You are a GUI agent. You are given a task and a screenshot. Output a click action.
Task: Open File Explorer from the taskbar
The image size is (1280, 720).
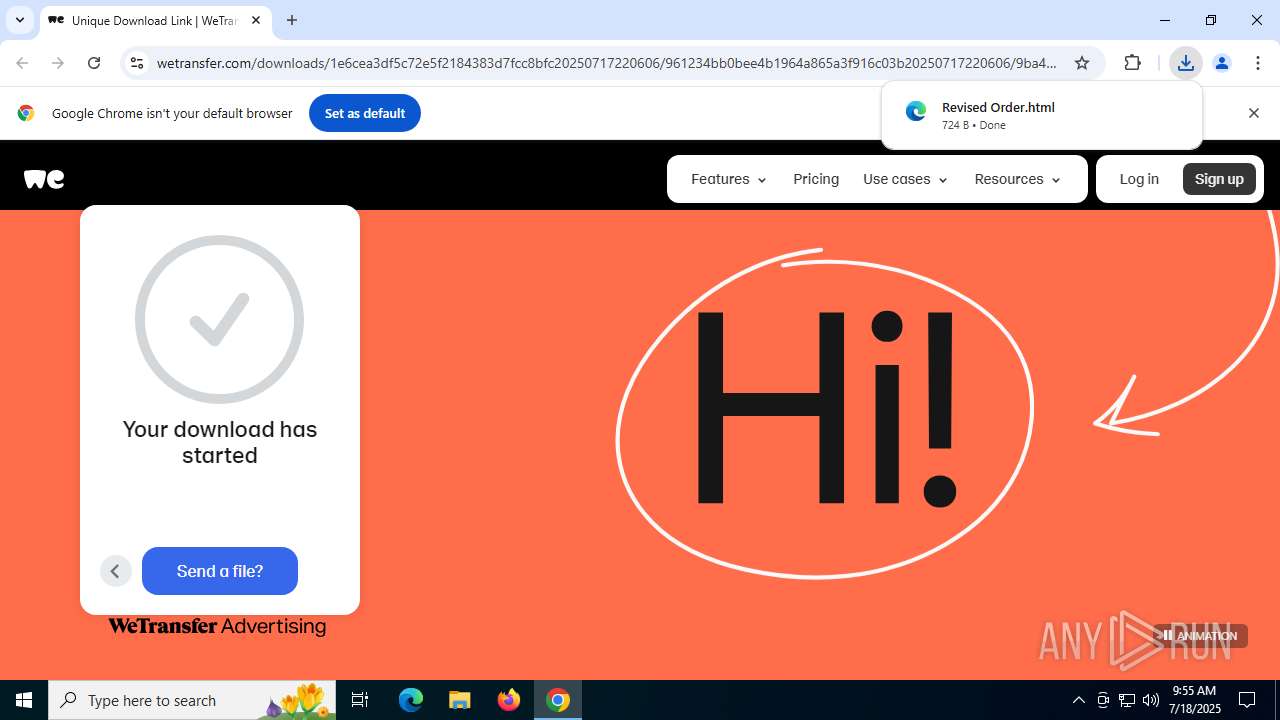(x=460, y=700)
